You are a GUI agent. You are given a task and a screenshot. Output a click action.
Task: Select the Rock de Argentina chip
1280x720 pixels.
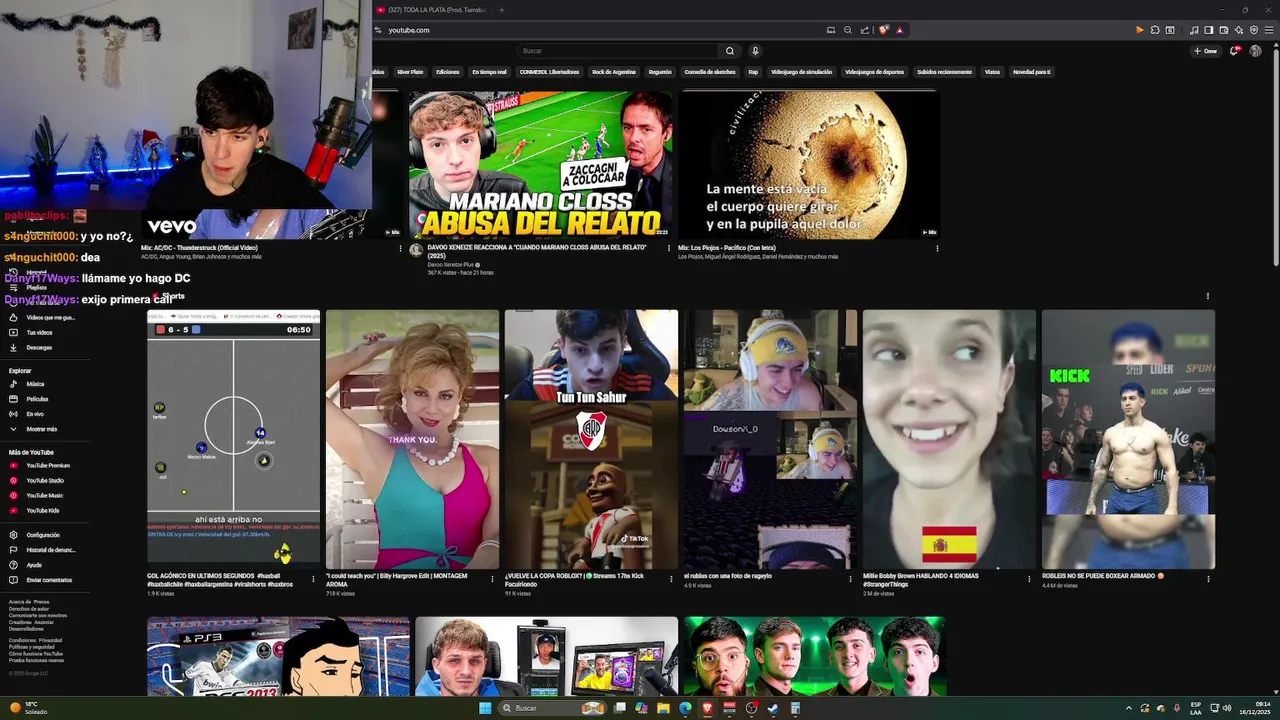point(614,72)
